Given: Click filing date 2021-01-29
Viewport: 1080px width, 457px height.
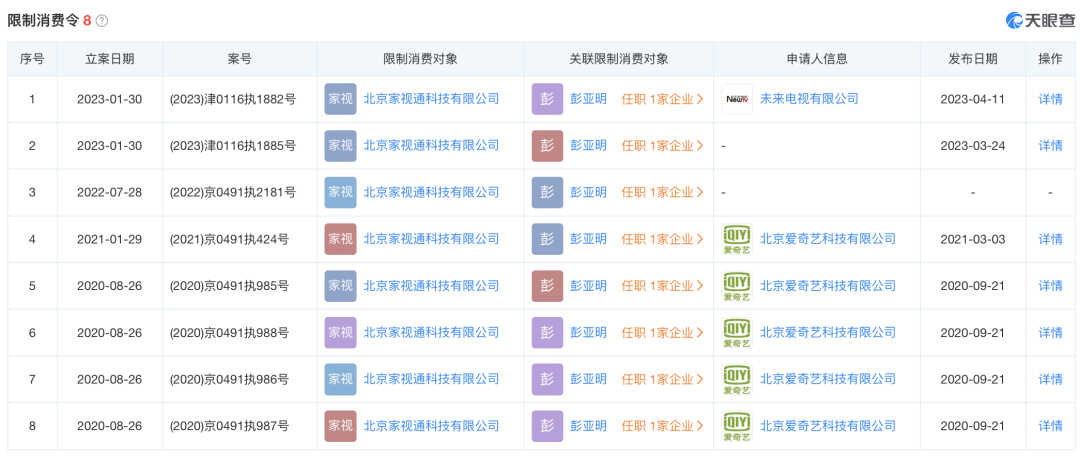Looking at the screenshot, I should point(110,239).
